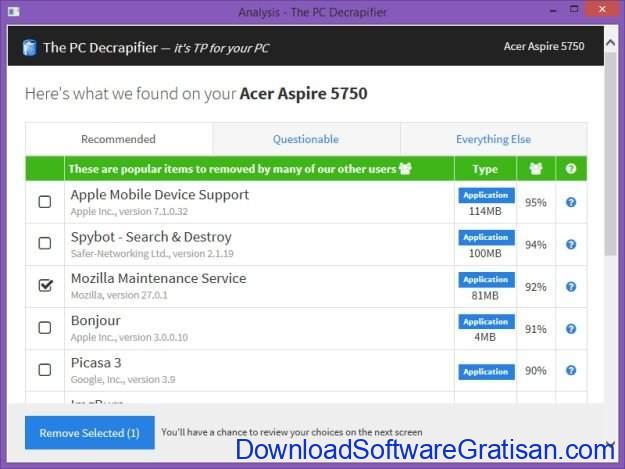The height and width of the screenshot is (469, 625).
Task: Open help for Apple Mobile Device Support
Action: (571, 202)
